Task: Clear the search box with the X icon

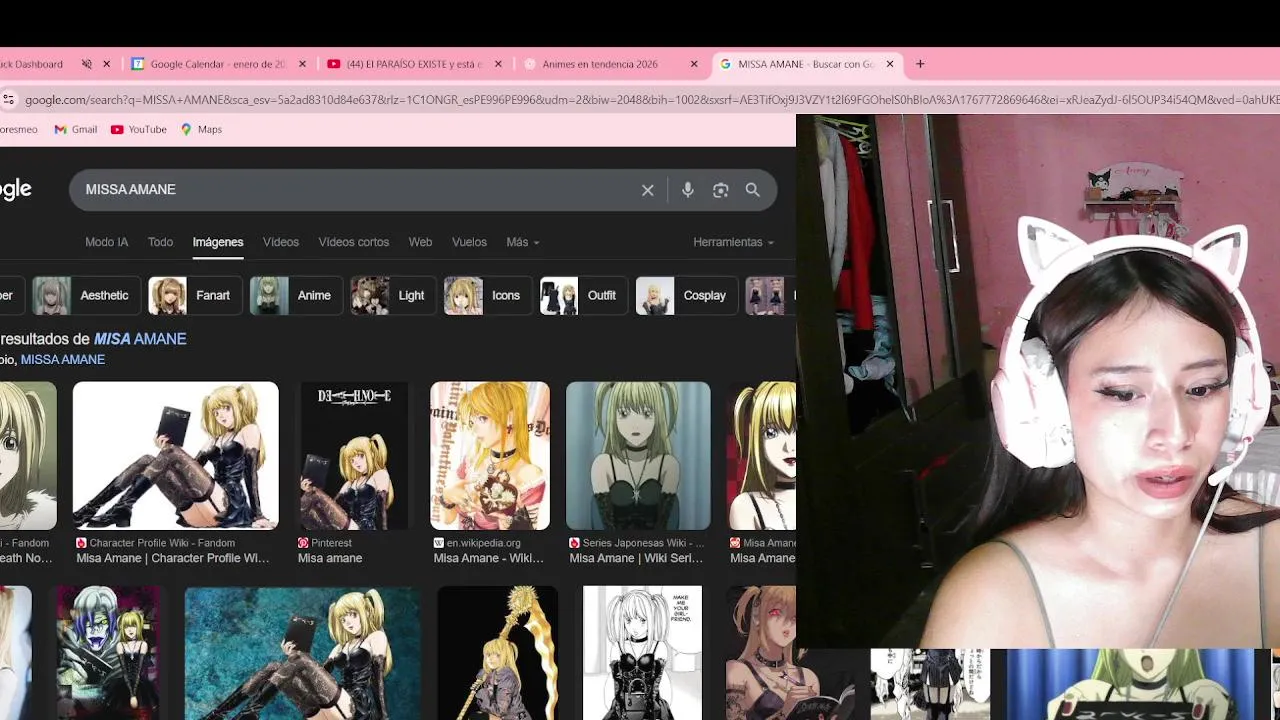Action: click(x=648, y=190)
